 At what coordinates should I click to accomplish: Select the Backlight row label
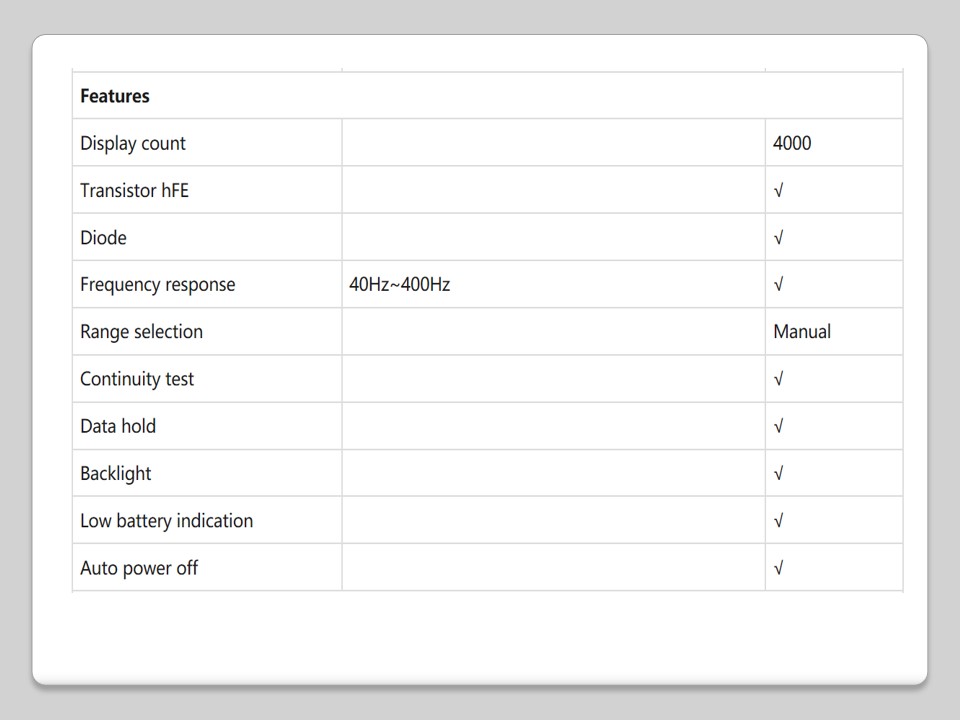[x=115, y=473]
